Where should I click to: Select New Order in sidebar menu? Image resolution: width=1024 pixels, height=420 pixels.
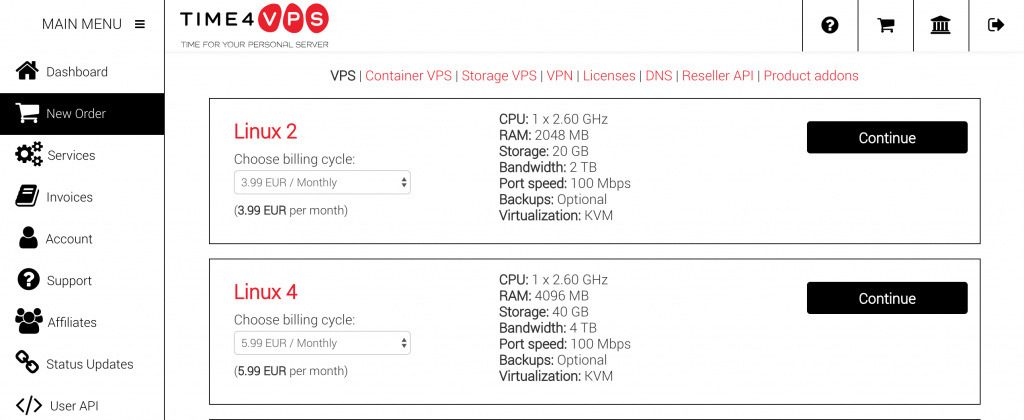click(75, 114)
